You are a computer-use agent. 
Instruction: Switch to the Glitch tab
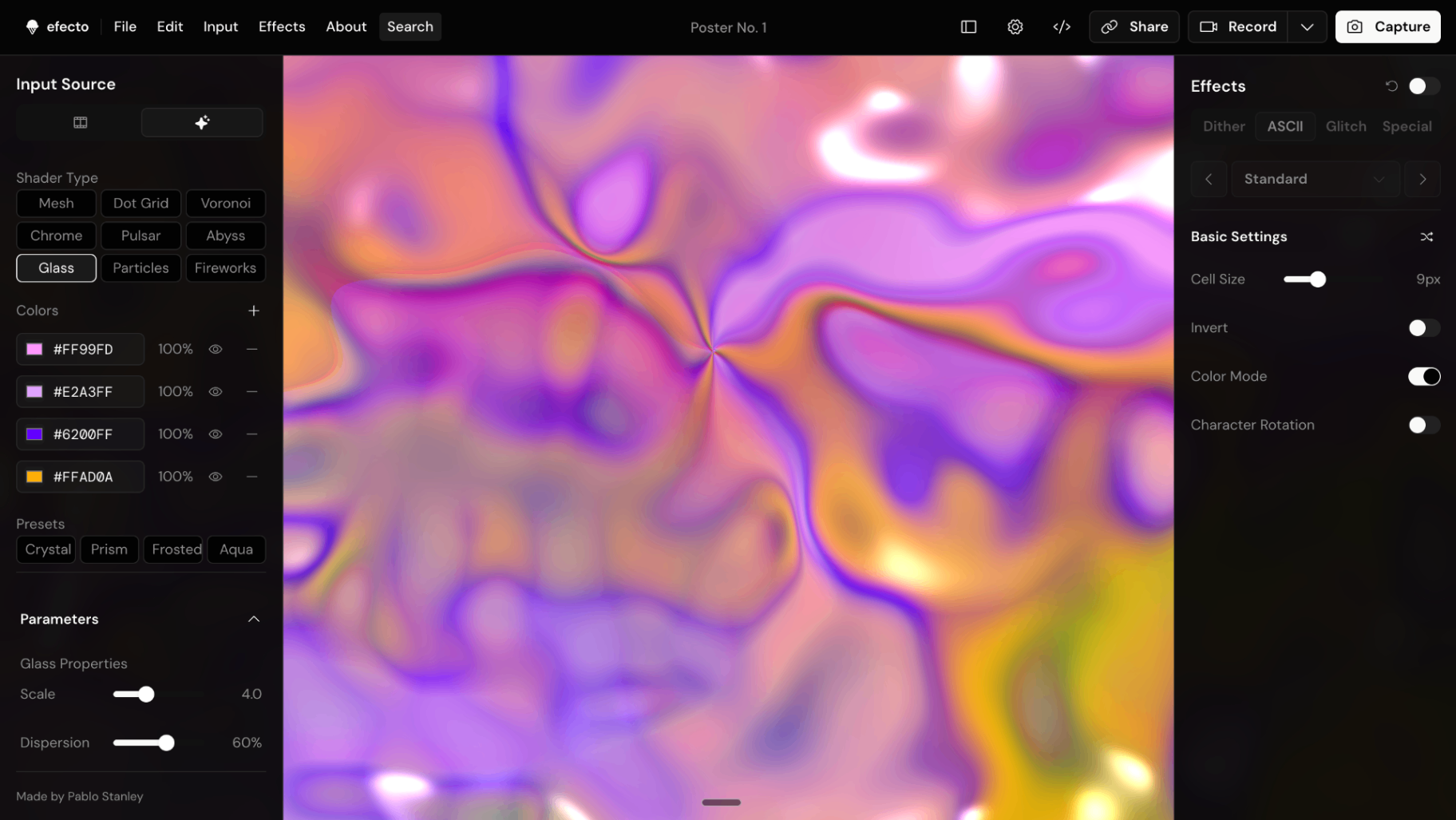coord(1346,126)
